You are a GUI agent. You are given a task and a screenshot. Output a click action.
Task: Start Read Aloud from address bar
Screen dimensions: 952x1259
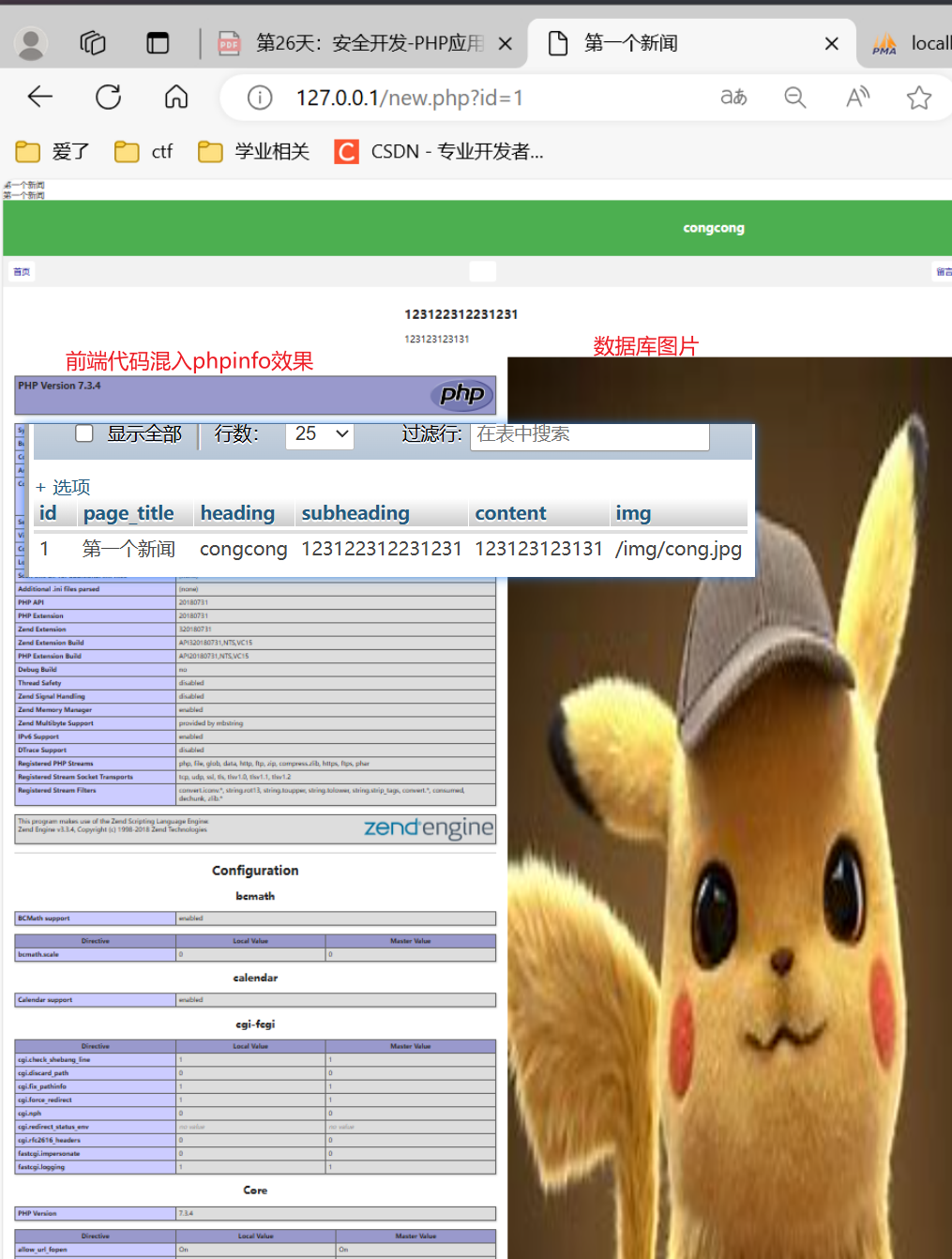point(857,98)
